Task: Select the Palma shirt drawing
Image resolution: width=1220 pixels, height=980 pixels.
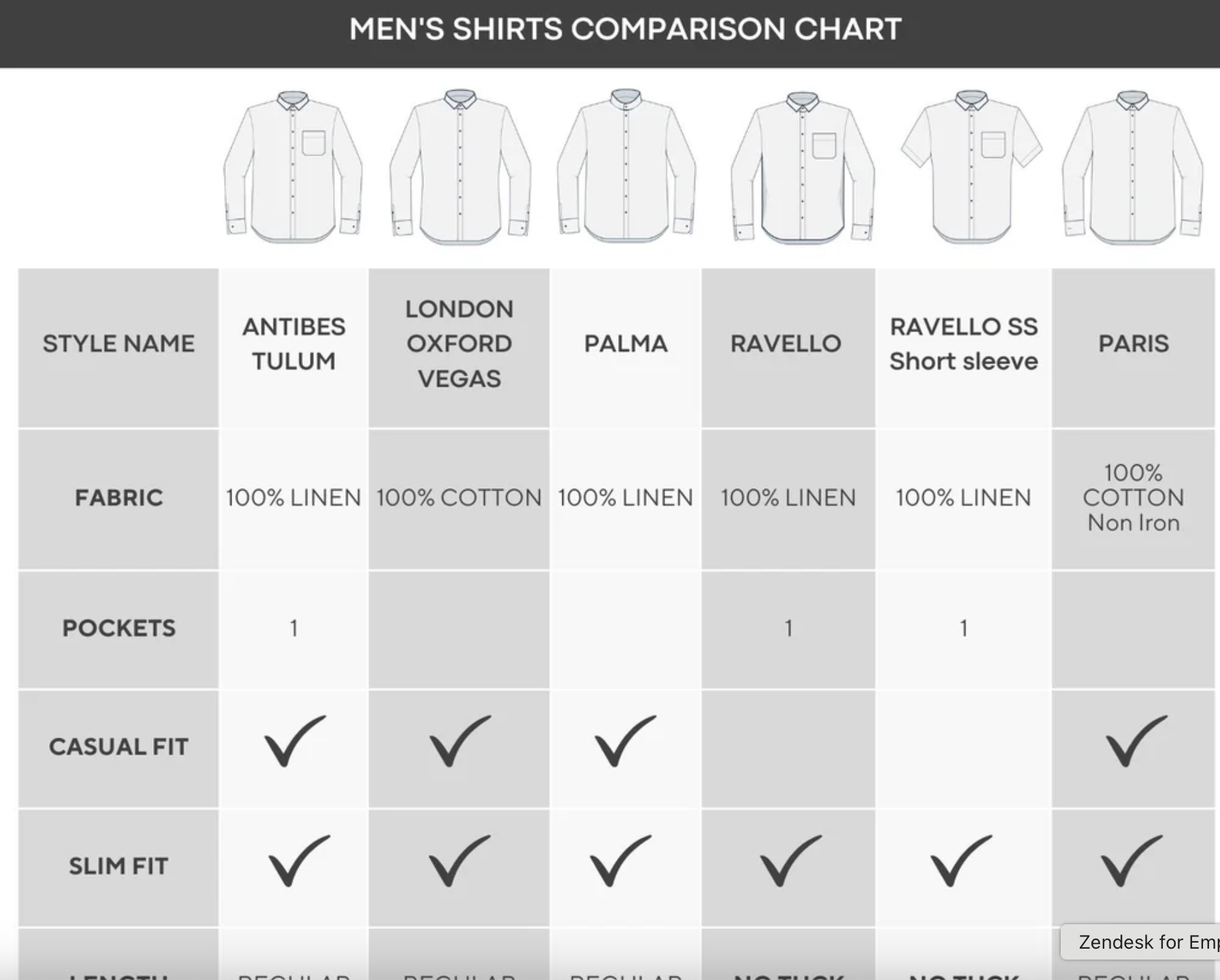Action: coord(626,167)
